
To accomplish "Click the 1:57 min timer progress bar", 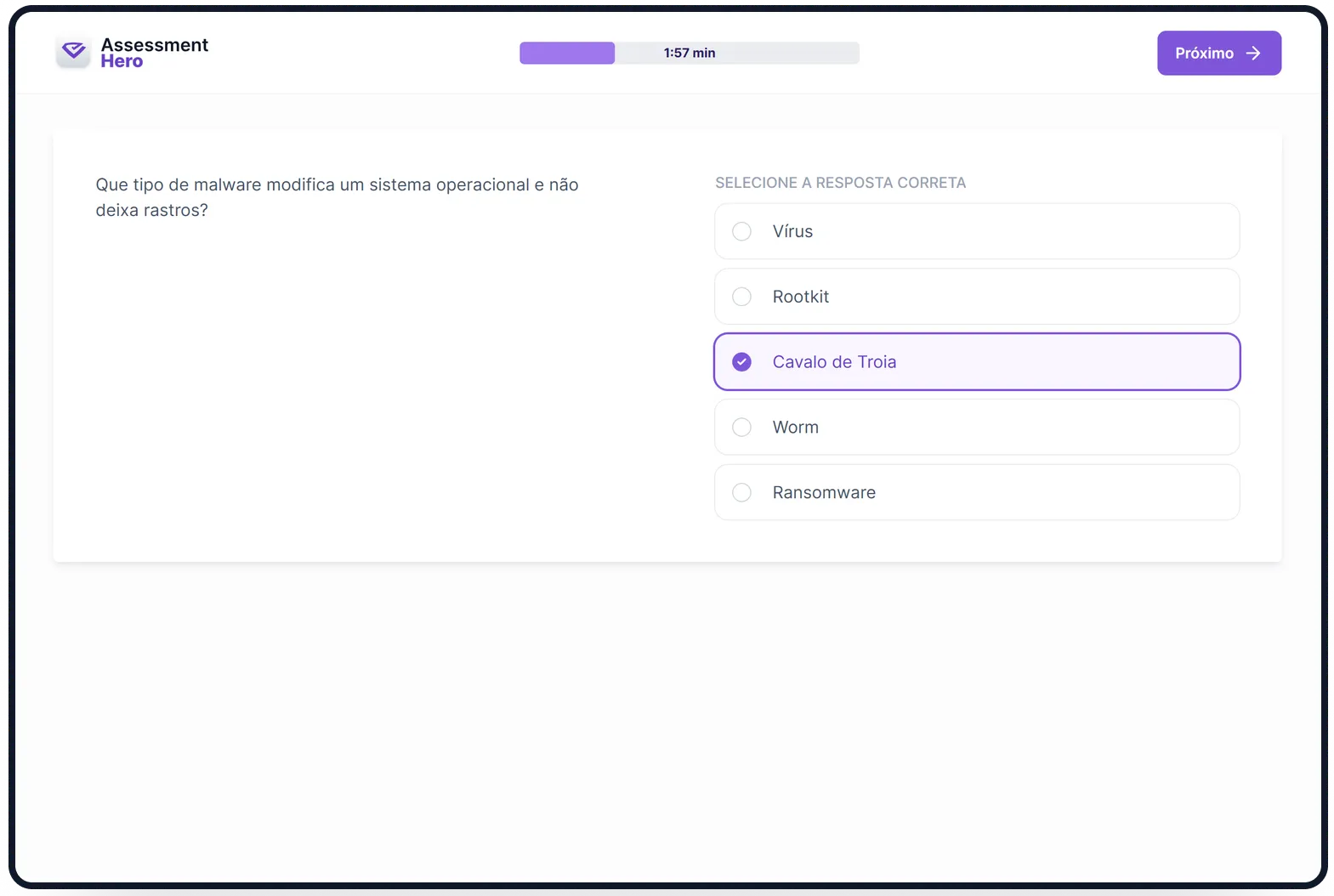I will point(690,53).
